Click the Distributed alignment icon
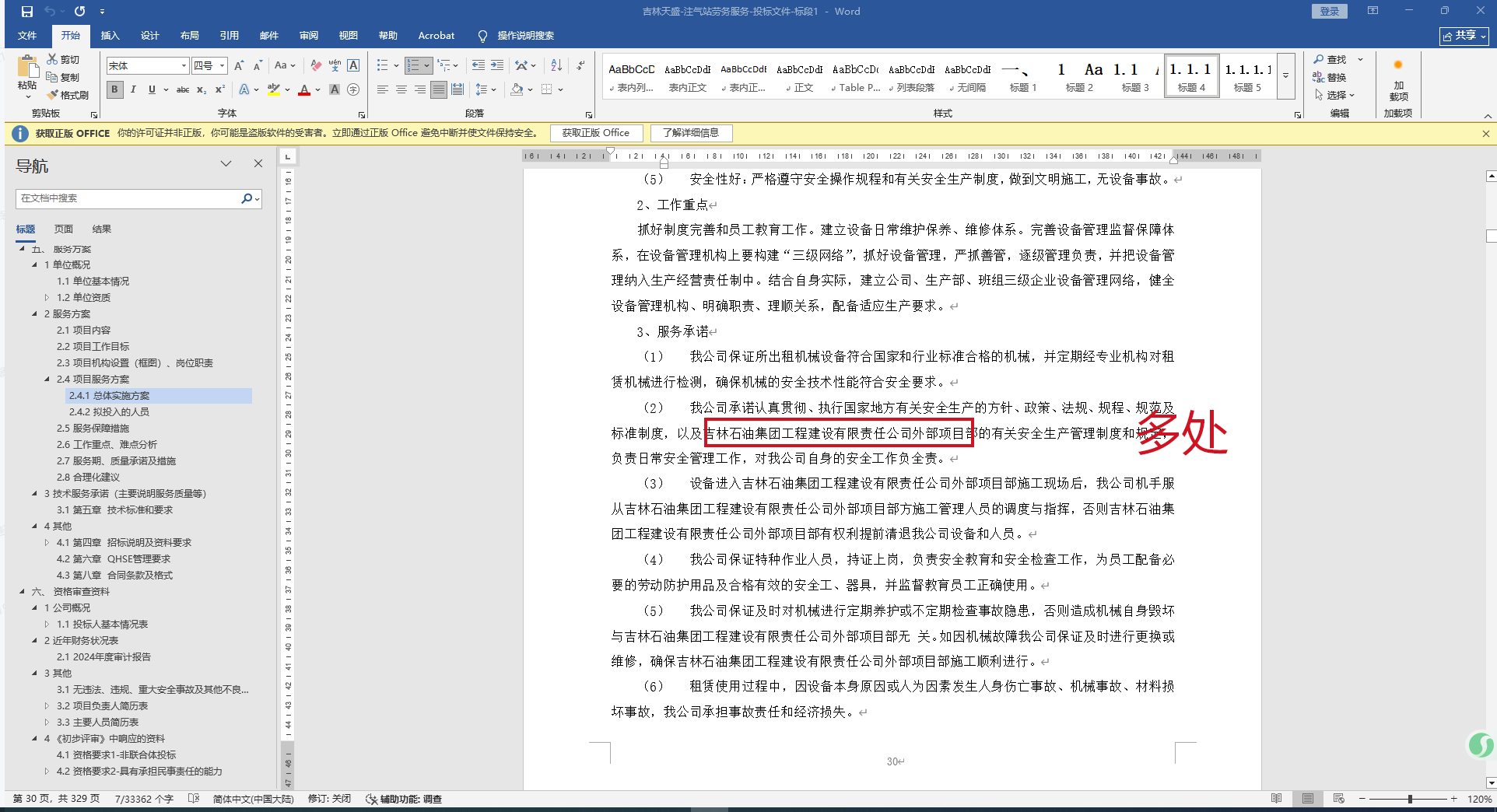The width and height of the screenshot is (1497, 812). (458, 89)
